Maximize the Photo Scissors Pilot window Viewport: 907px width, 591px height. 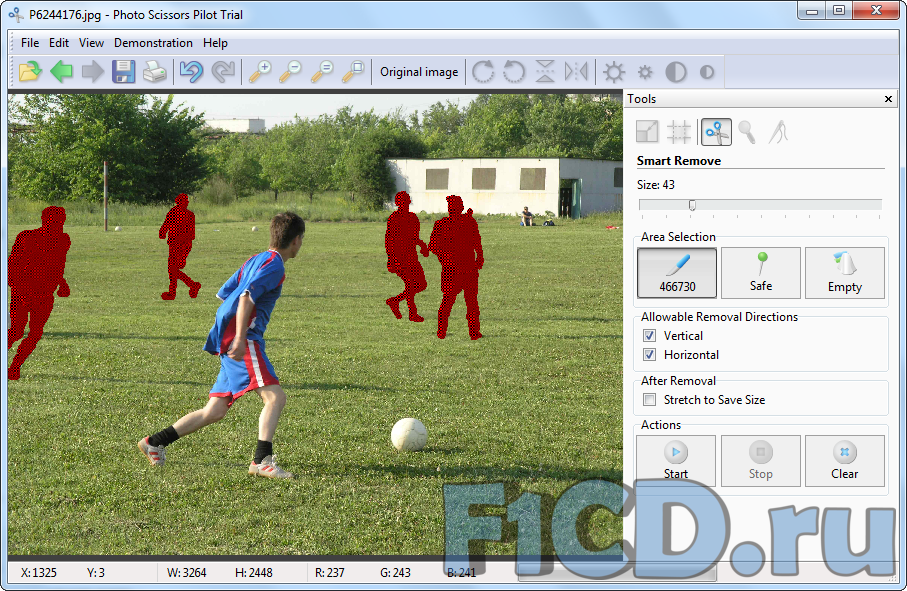839,11
